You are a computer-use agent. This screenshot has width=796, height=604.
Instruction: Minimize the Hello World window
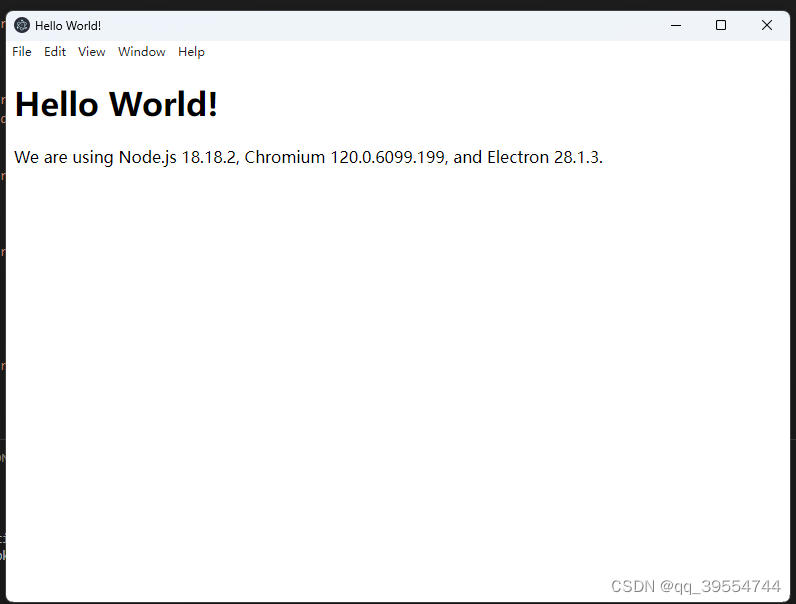point(676,25)
